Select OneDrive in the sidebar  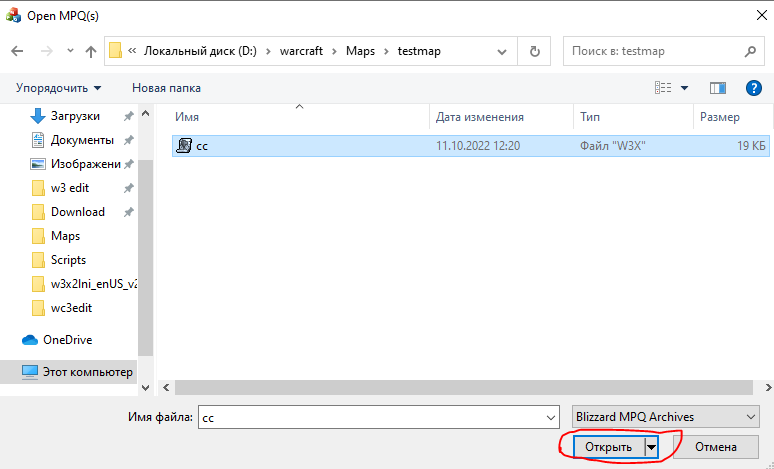point(67,340)
